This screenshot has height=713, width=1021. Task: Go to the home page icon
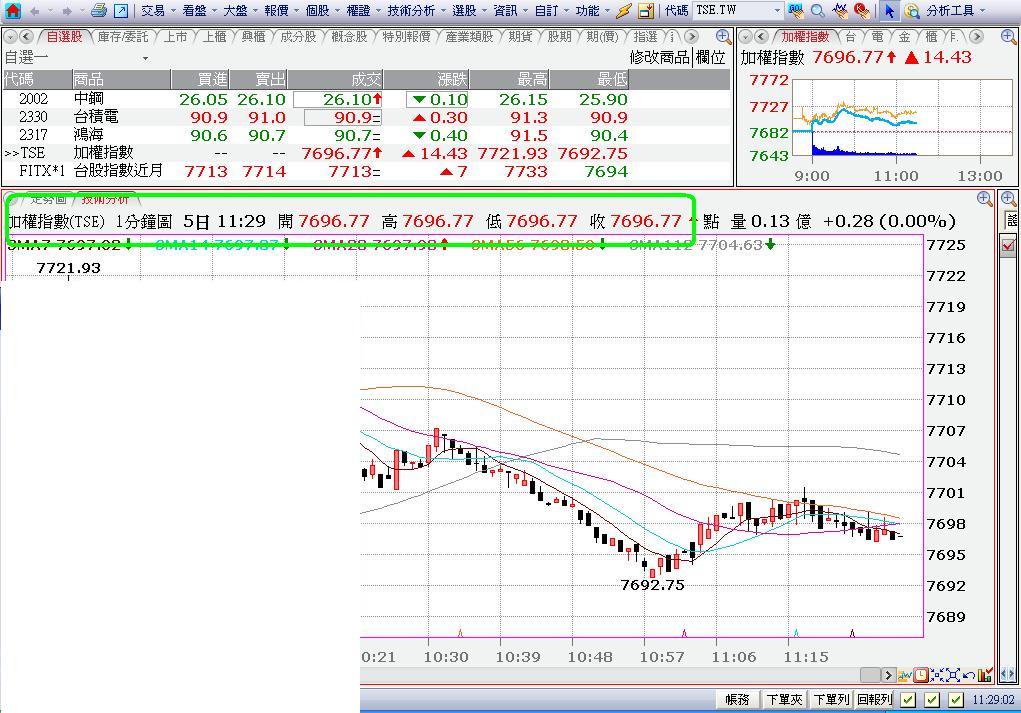pos(12,10)
